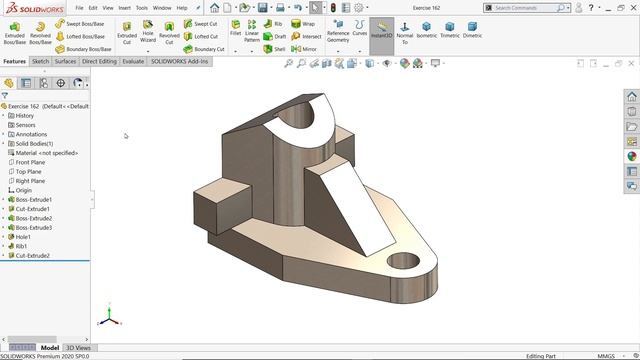Click Boundary Boss/Base

coord(84,49)
